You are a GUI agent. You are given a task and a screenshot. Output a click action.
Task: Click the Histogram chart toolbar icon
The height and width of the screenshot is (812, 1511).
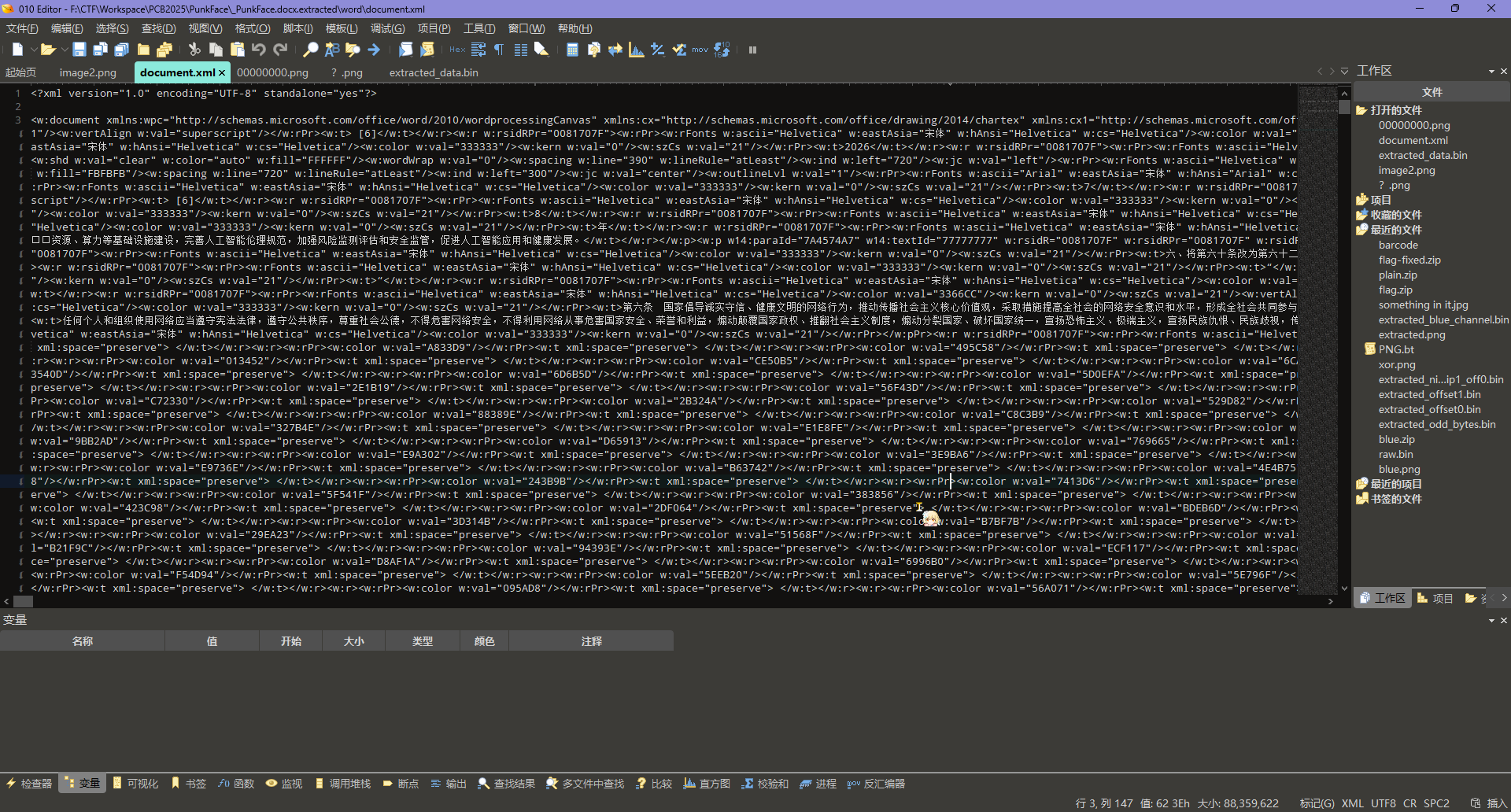pyautogui.click(x=636, y=50)
